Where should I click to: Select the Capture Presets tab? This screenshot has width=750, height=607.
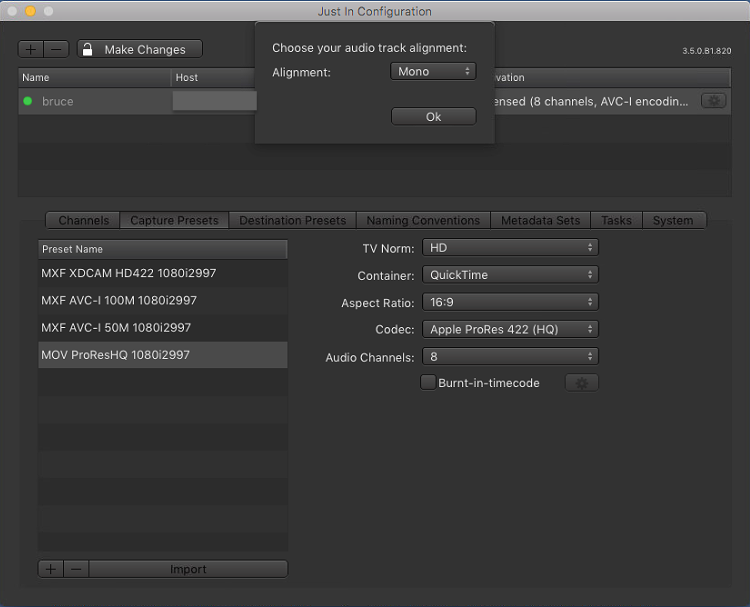pos(174,221)
